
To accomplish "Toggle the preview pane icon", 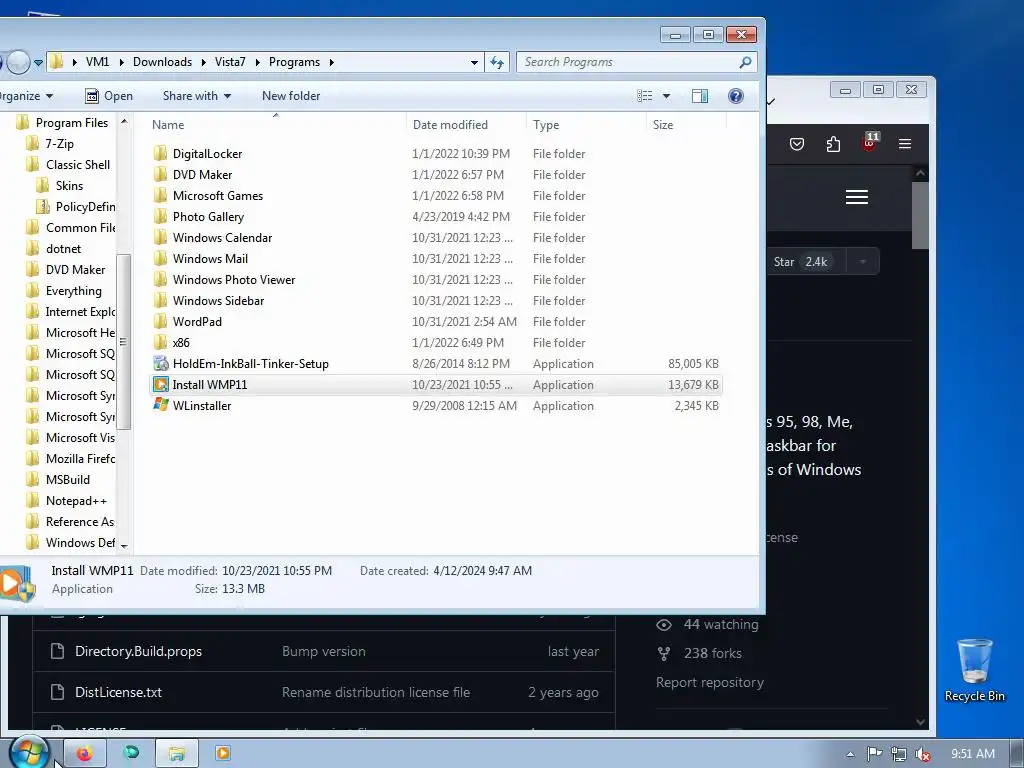I will pos(699,96).
